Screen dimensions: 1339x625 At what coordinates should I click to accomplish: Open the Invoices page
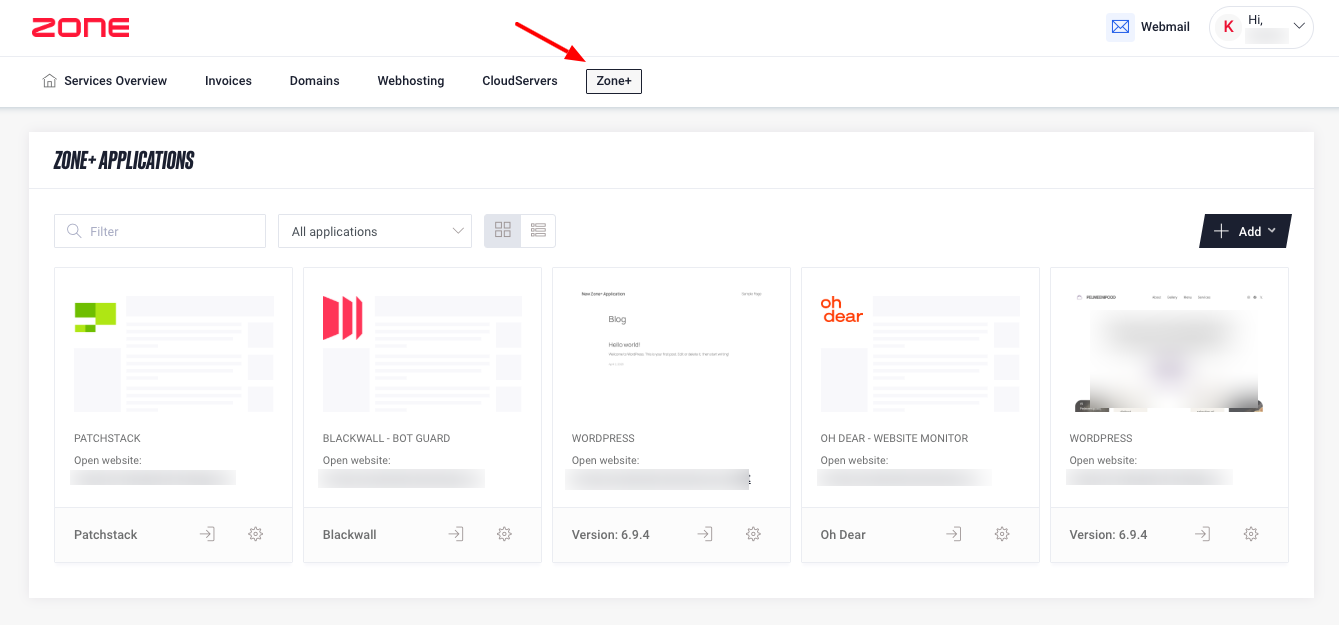228,81
